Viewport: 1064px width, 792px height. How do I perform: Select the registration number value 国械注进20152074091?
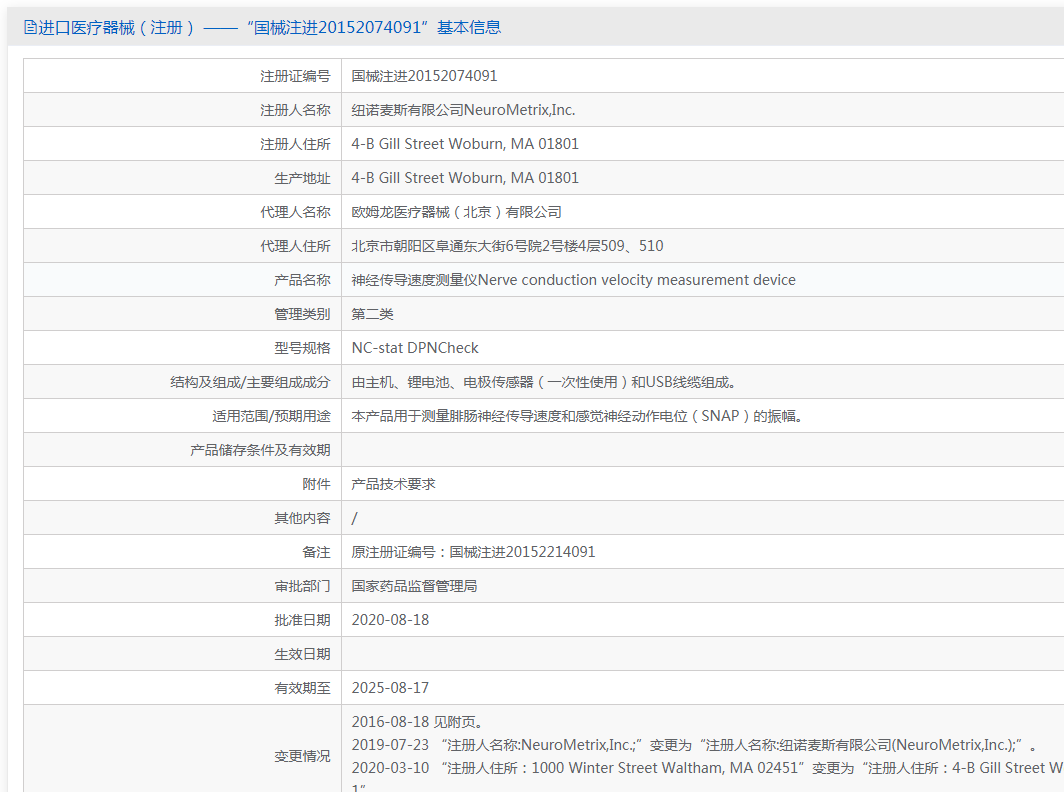pyautogui.click(x=424, y=76)
